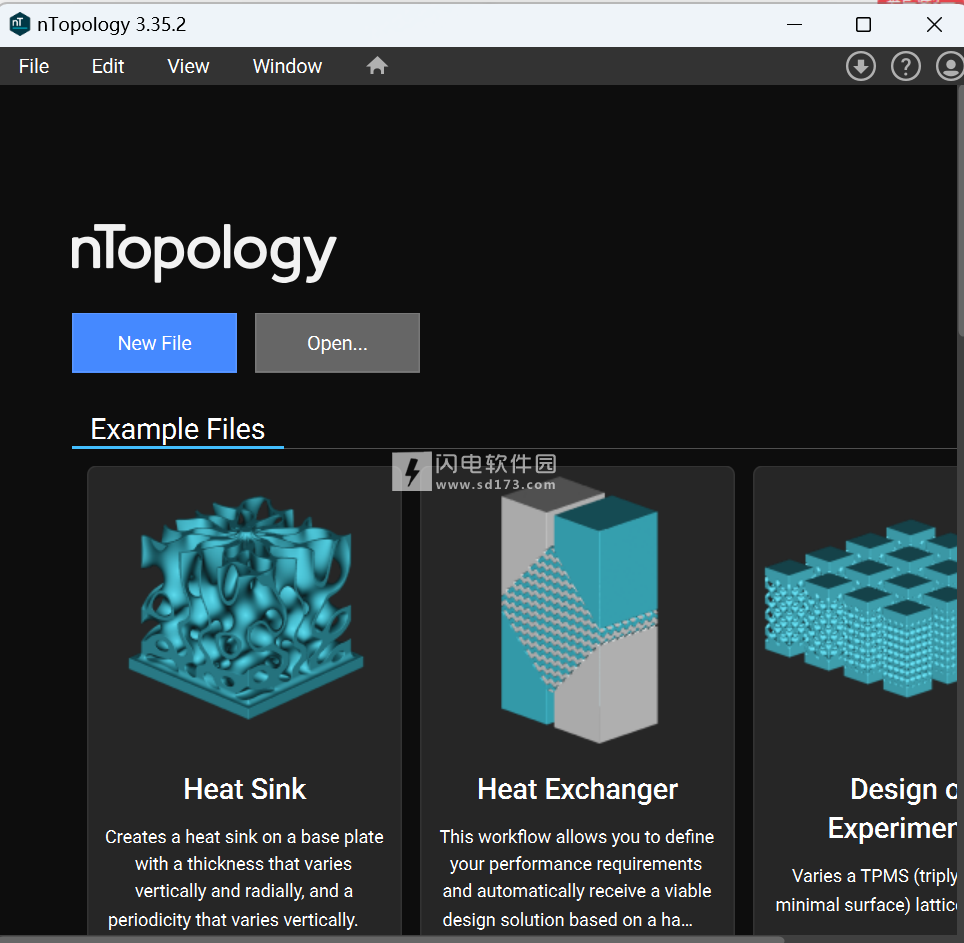
Task: Click the nTopology logo icon in the title bar
Action: point(19,23)
